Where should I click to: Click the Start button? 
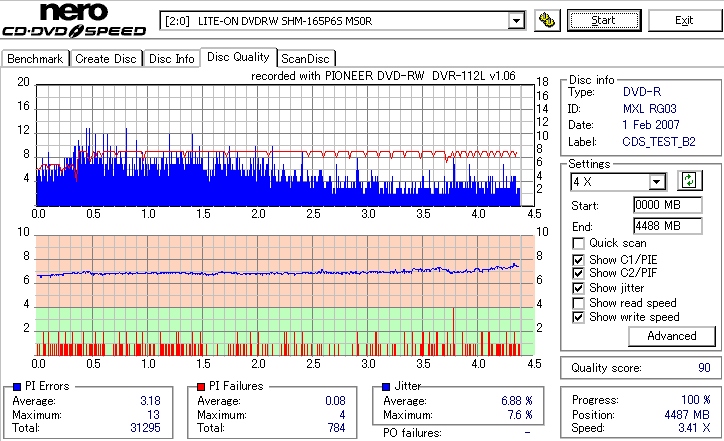pyautogui.click(x=604, y=20)
